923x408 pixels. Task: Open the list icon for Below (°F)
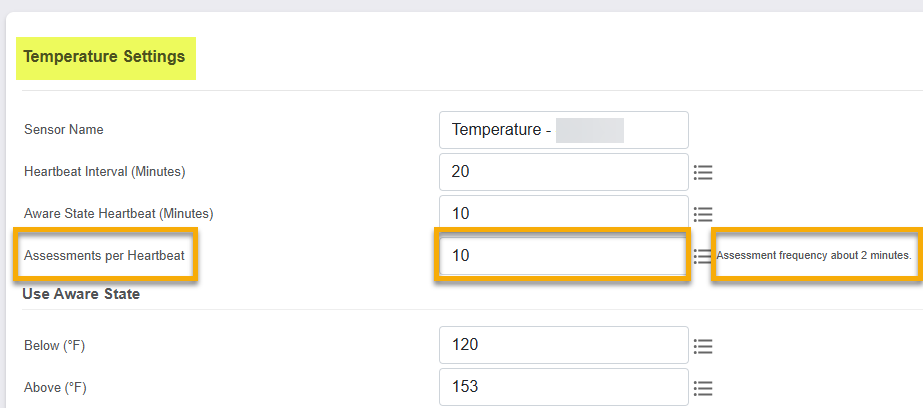[x=703, y=346]
